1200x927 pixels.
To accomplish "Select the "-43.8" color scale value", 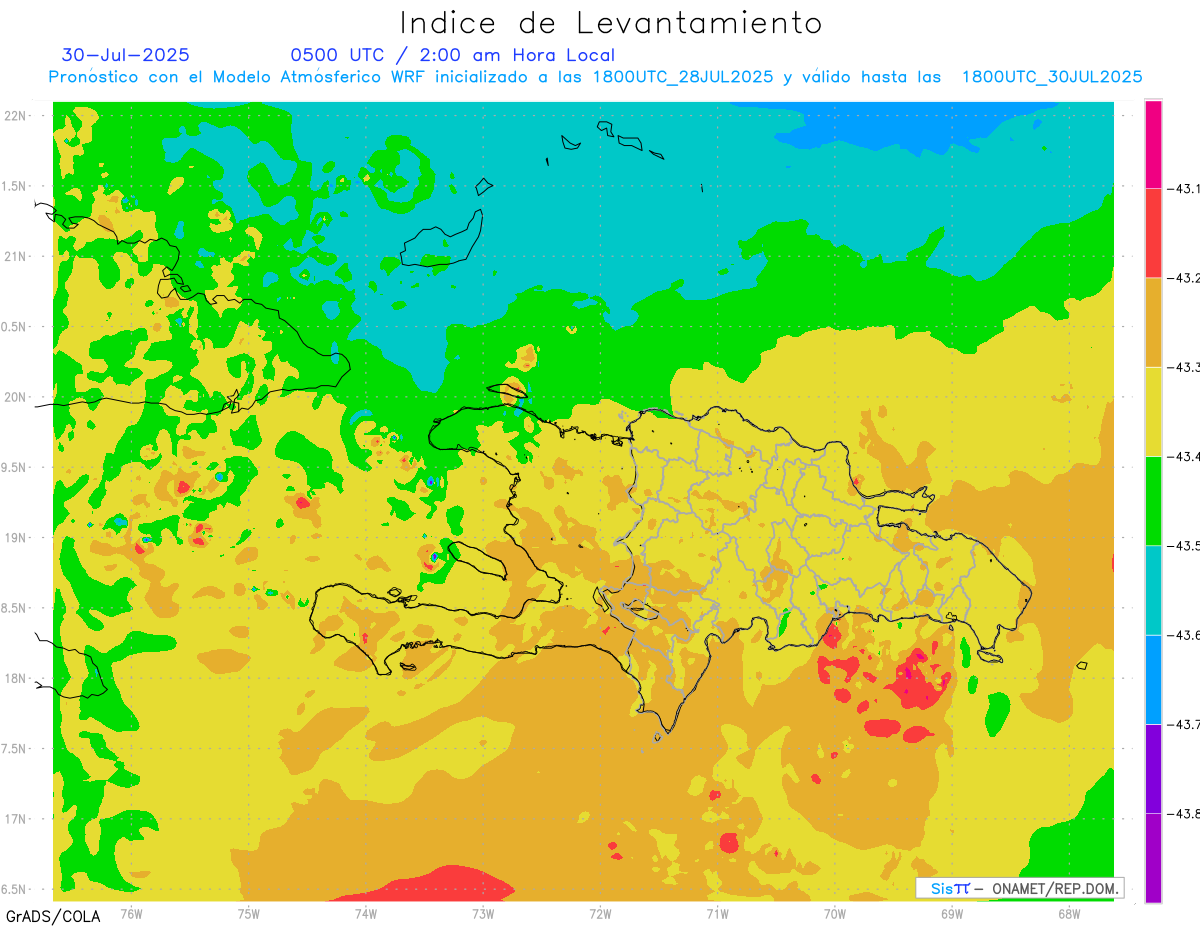I will tap(1185, 813).
